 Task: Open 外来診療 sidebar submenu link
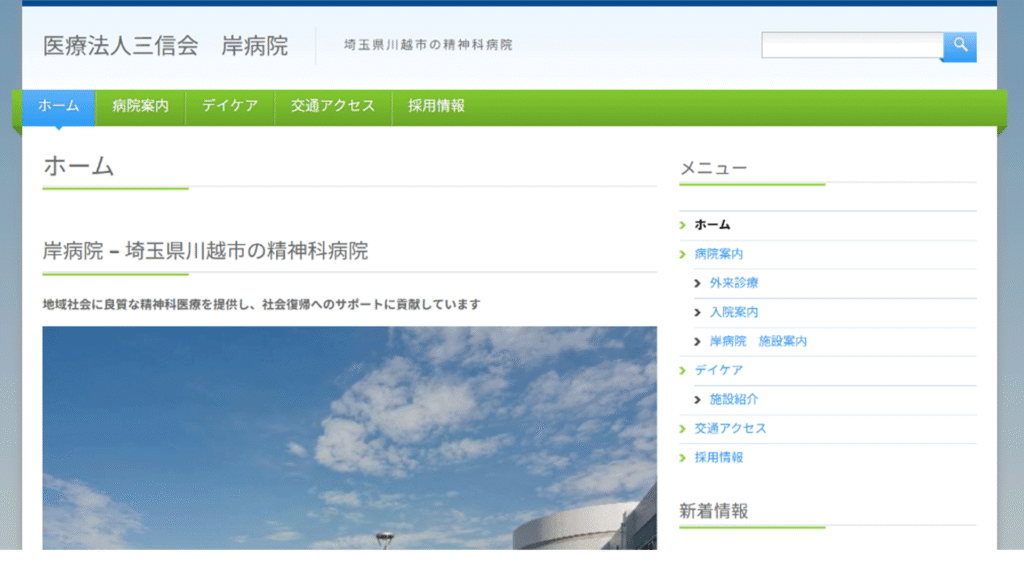[x=734, y=283]
